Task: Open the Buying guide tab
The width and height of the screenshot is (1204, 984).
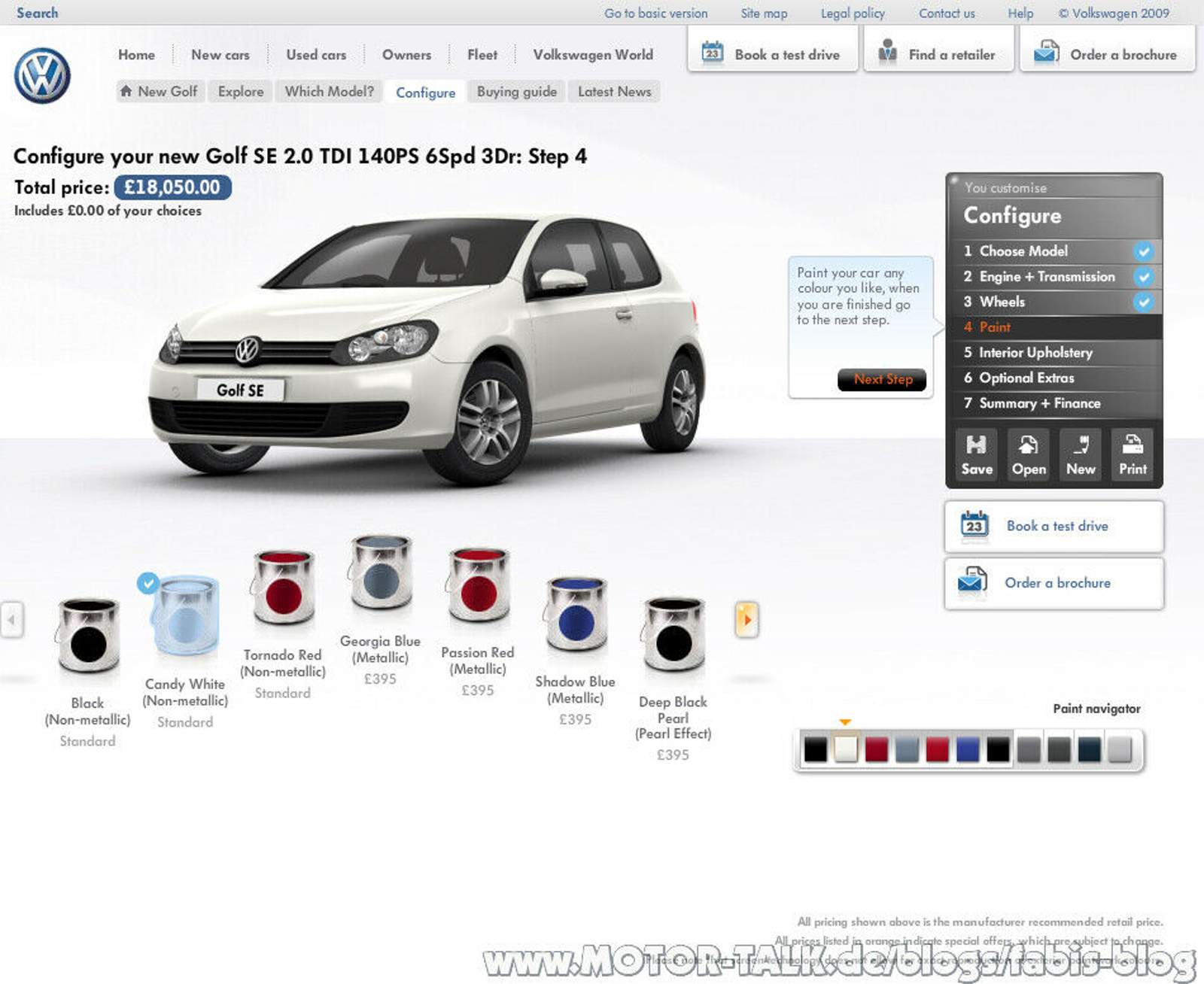Action: [x=517, y=91]
